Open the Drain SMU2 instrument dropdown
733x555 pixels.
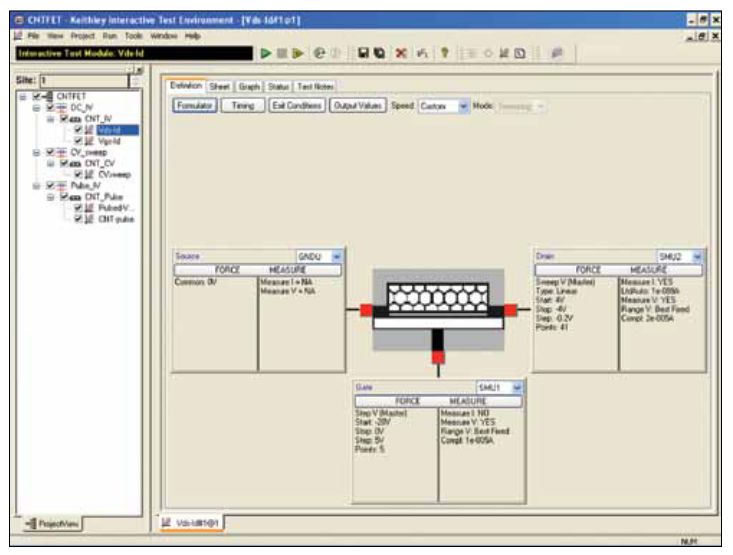click(698, 256)
